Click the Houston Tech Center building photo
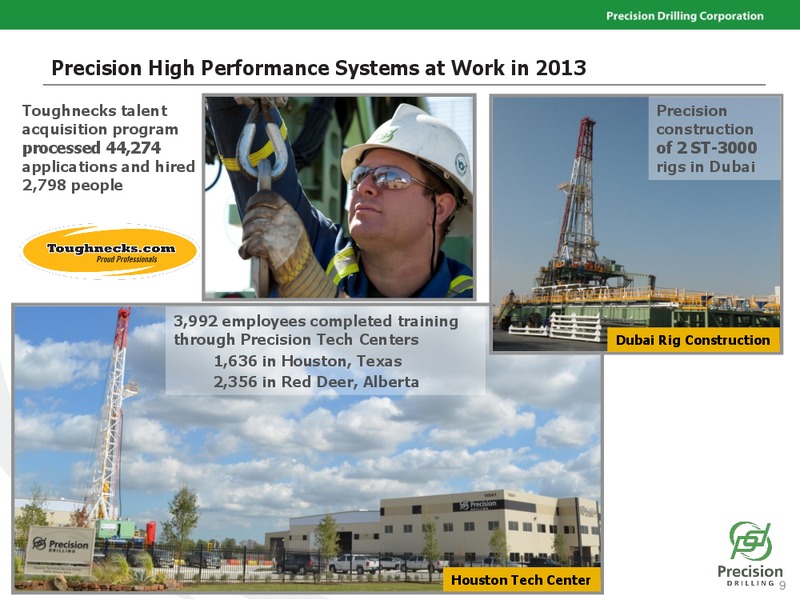Viewport: 800px width, 600px height. tap(307, 448)
